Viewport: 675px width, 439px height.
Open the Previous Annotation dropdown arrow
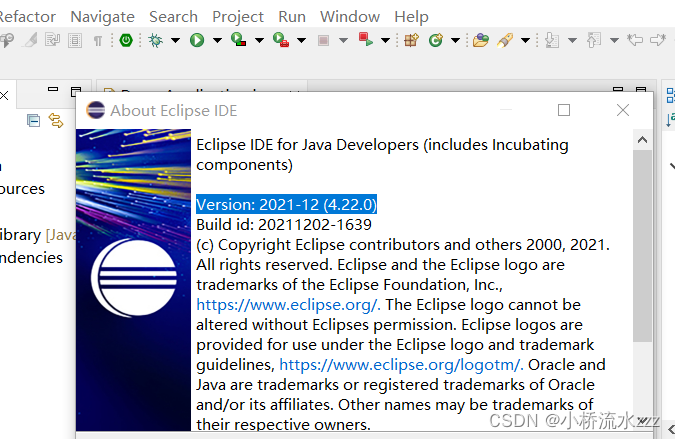click(x=614, y=40)
